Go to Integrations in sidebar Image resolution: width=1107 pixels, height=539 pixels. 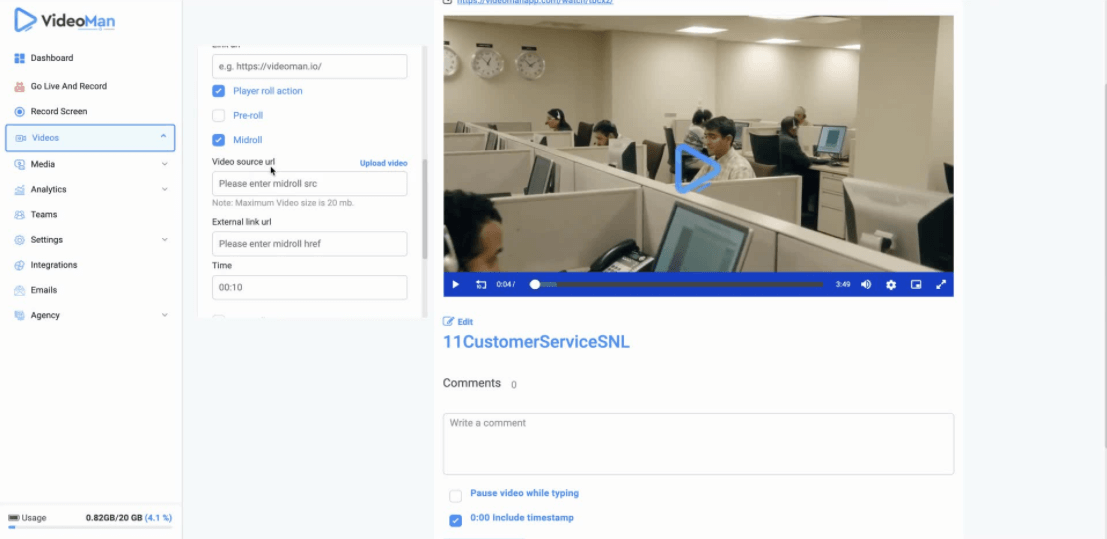click(x=53, y=265)
